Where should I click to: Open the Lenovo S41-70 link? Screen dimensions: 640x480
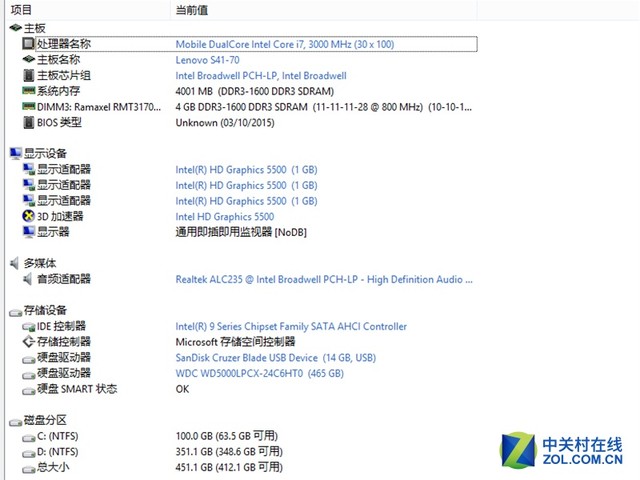(x=207, y=60)
